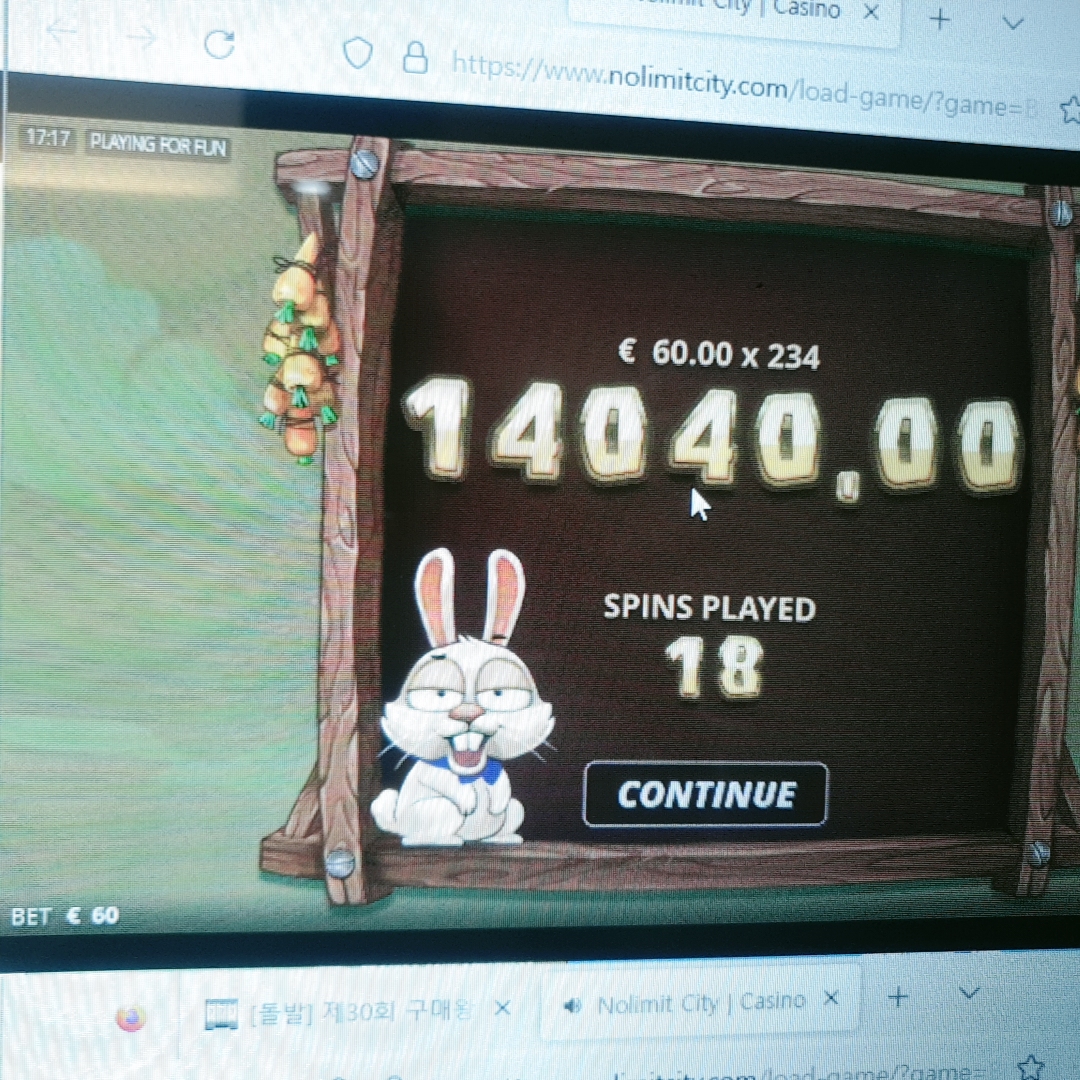
Task: Bookmark this page with the star icon
Action: (x=1070, y=110)
